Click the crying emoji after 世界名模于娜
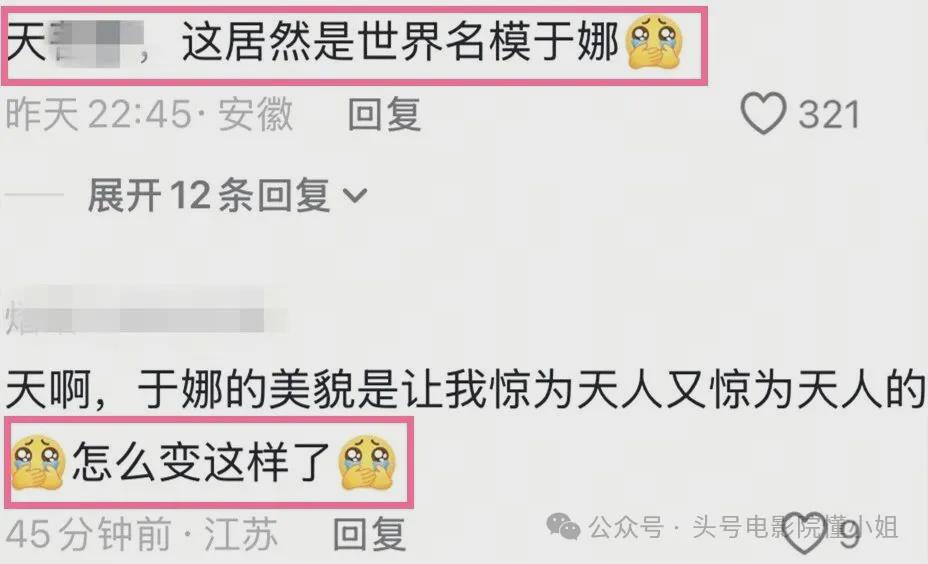Viewport: 928px width, 564px height. [x=655, y=41]
